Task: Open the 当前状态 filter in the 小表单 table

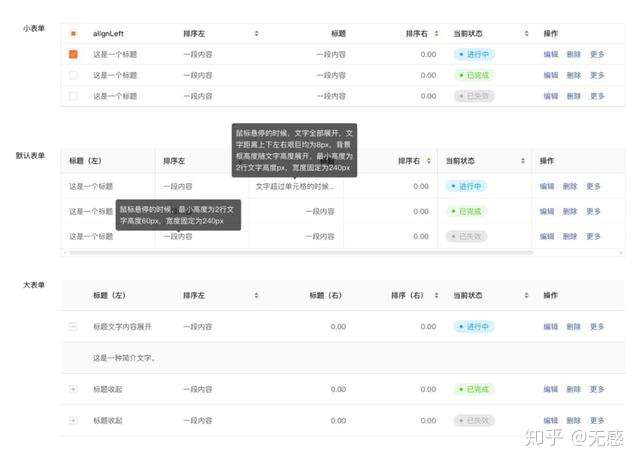Action: [526, 33]
